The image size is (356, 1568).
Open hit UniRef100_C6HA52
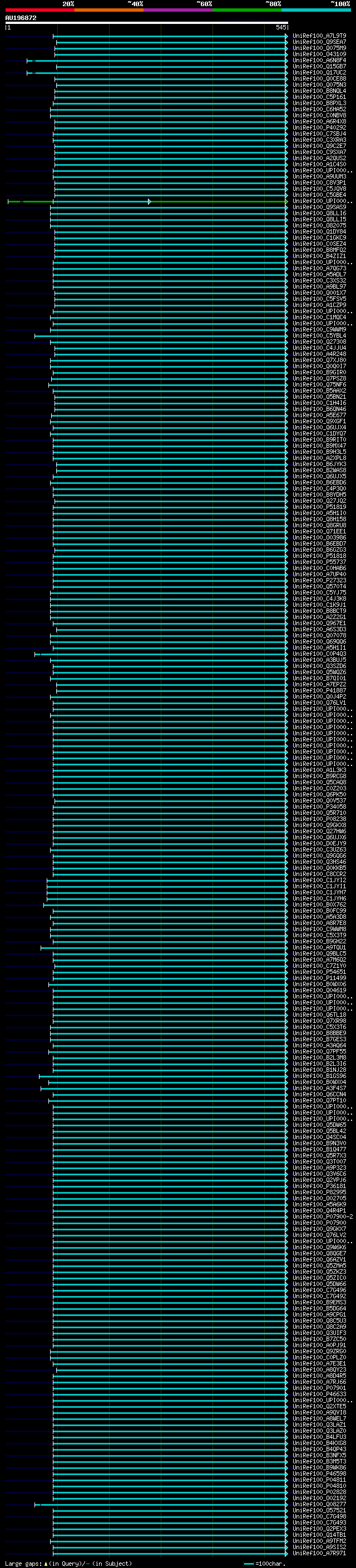[319, 110]
